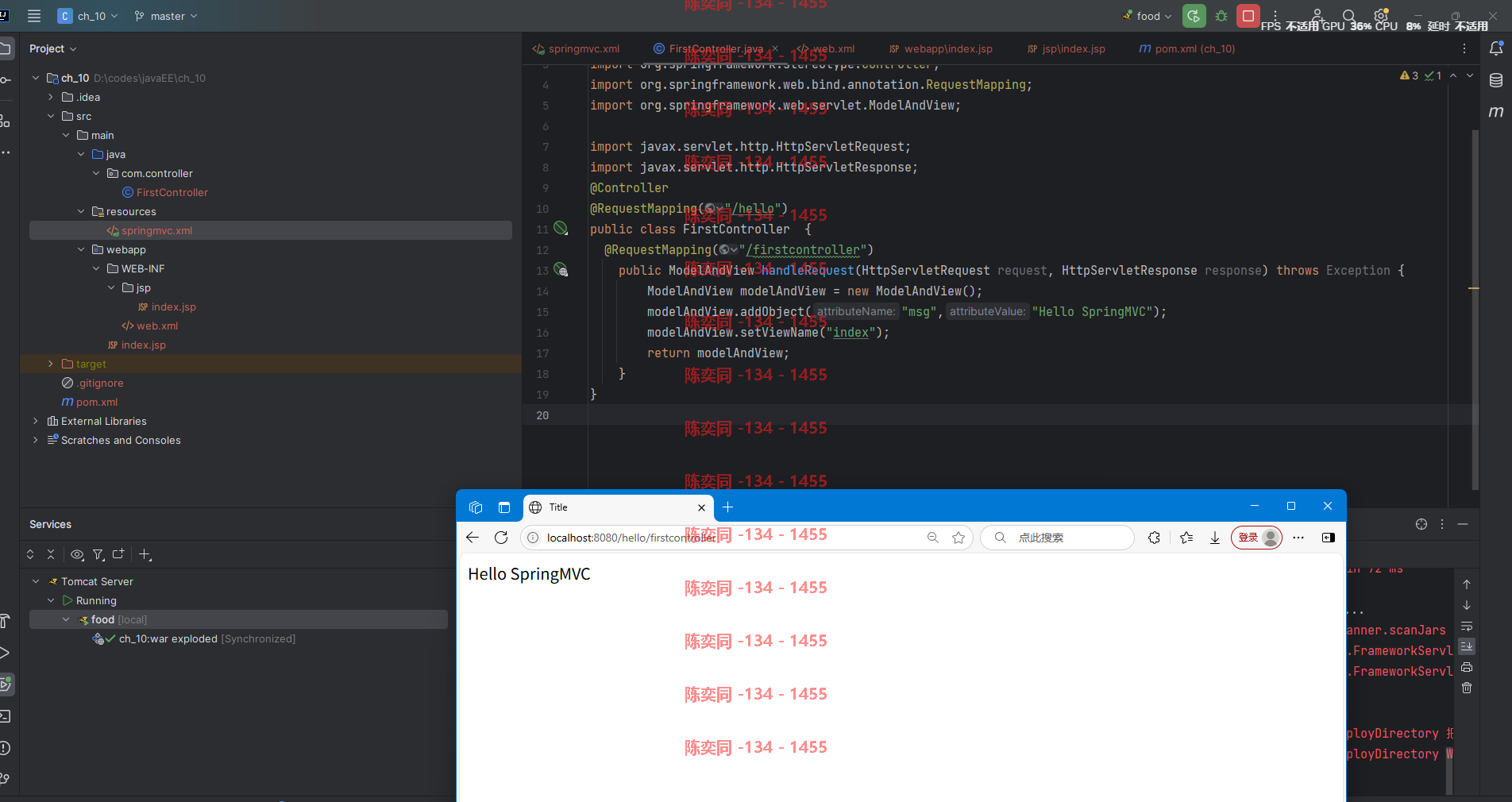The height and width of the screenshot is (802, 1512).
Task: Open the ch_10 project dropdown
Action: (87, 16)
